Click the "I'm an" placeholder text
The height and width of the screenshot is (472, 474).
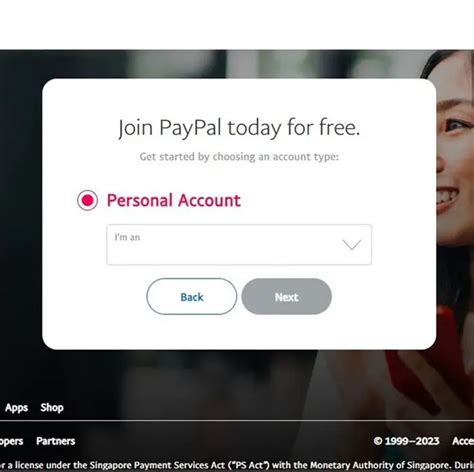(127, 237)
